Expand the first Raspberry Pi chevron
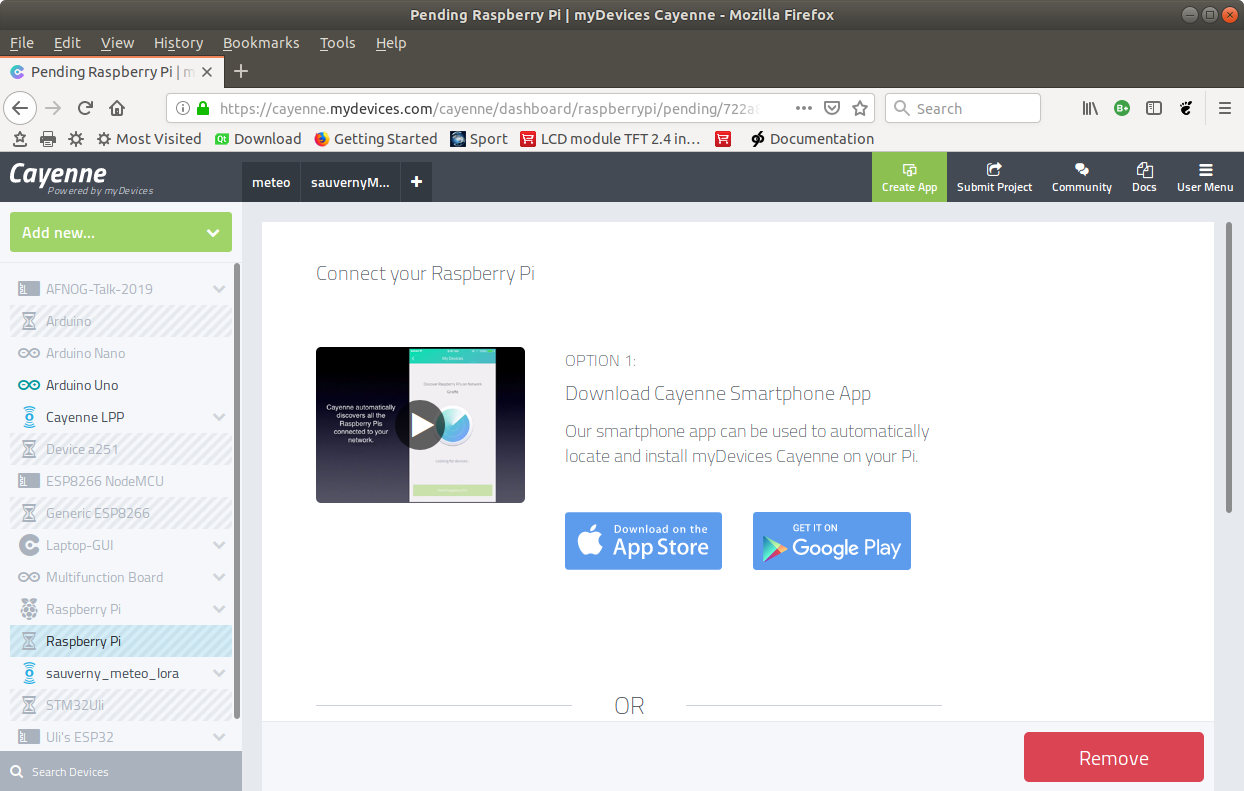Screen dimensions: 1244x791 point(219,609)
